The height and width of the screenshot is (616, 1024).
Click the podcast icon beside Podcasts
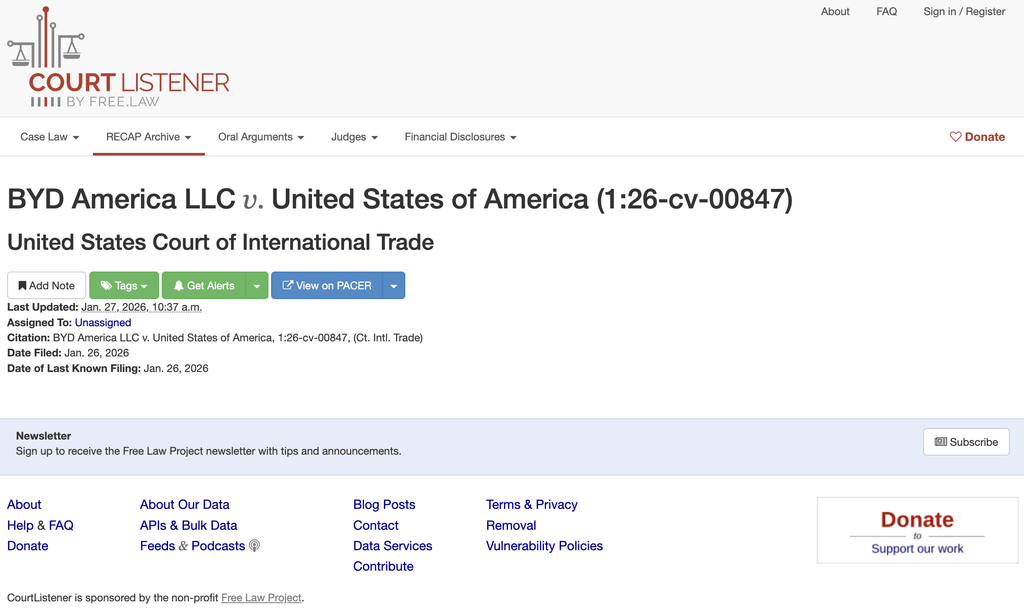[254, 546]
